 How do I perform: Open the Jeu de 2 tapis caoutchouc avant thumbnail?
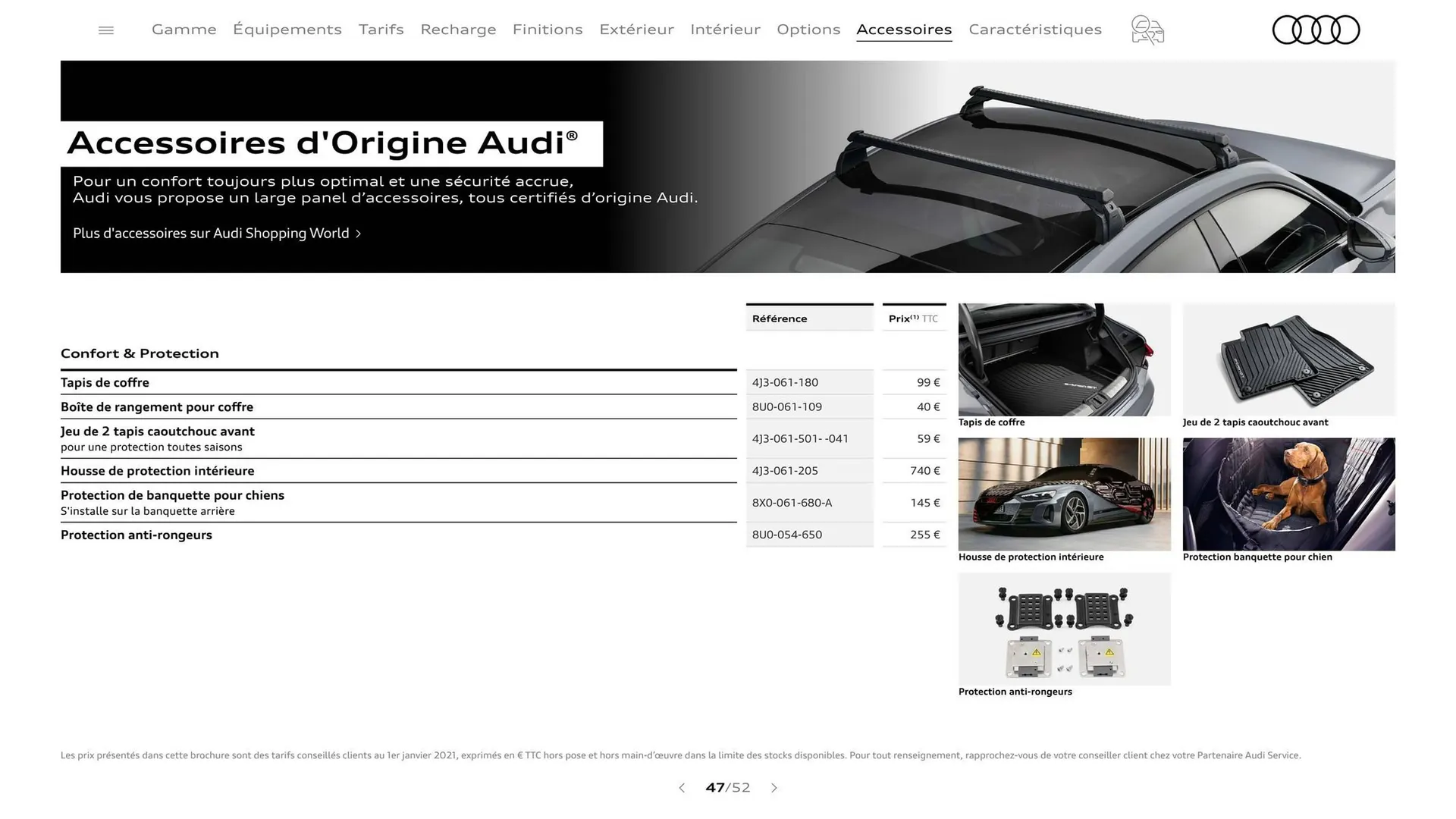pyautogui.click(x=1288, y=359)
